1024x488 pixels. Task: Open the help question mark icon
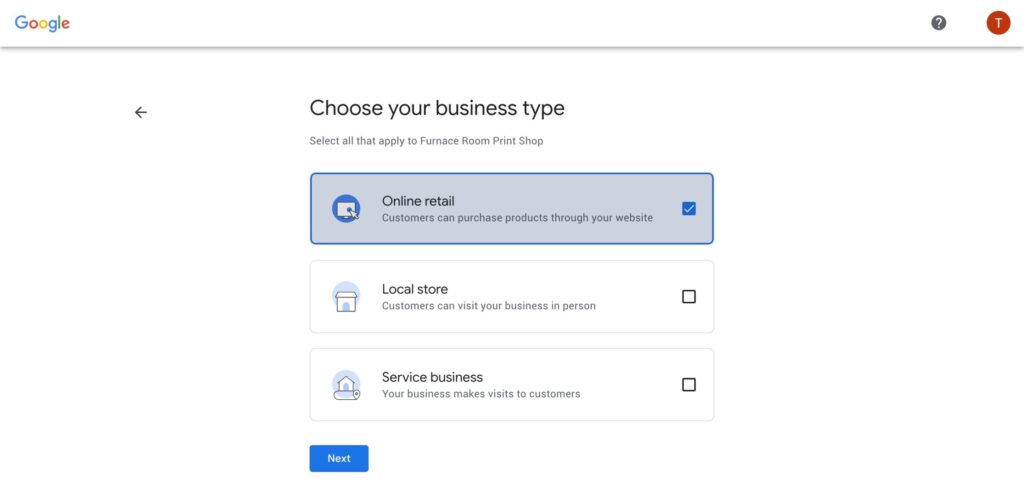point(938,24)
